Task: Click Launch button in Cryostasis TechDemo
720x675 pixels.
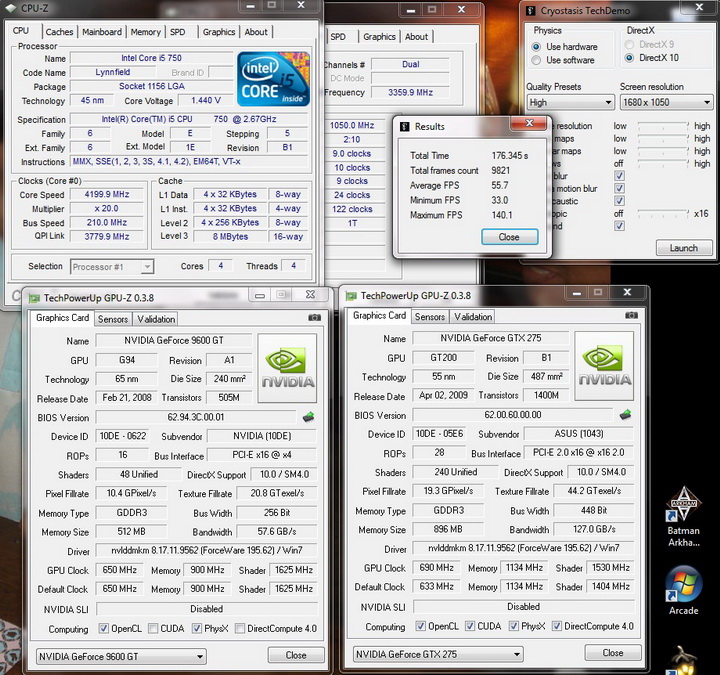Action: tap(684, 248)
